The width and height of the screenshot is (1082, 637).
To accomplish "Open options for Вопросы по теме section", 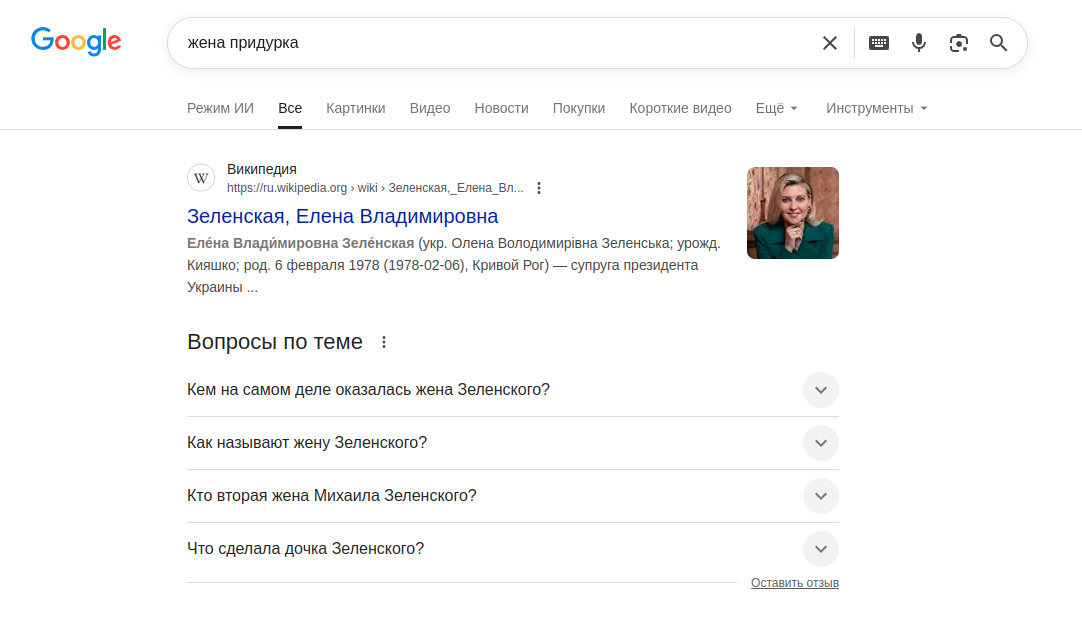I will 385,341.
